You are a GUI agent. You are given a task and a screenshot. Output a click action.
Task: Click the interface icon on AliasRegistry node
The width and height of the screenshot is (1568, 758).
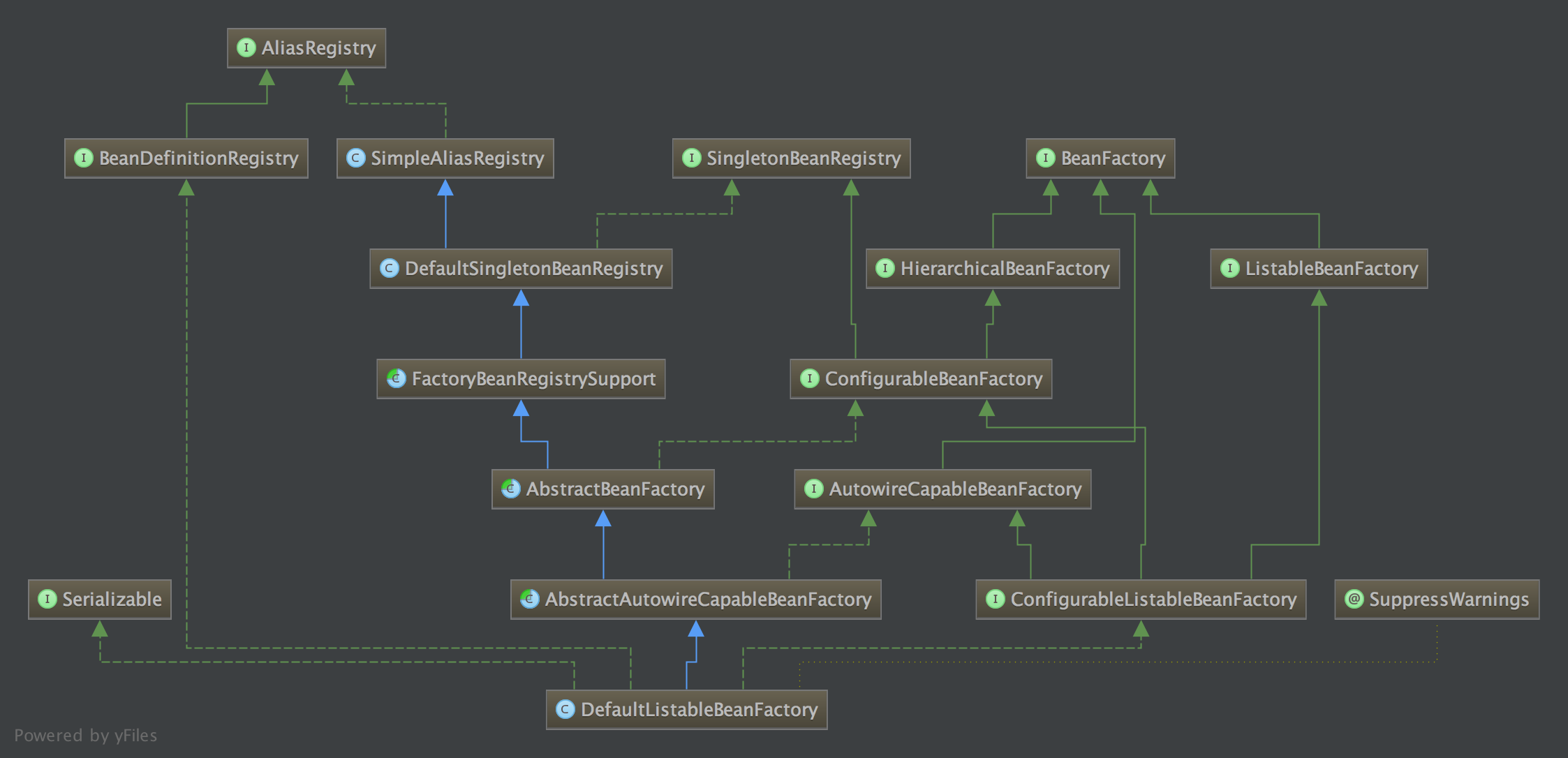(x=246, y=48)
